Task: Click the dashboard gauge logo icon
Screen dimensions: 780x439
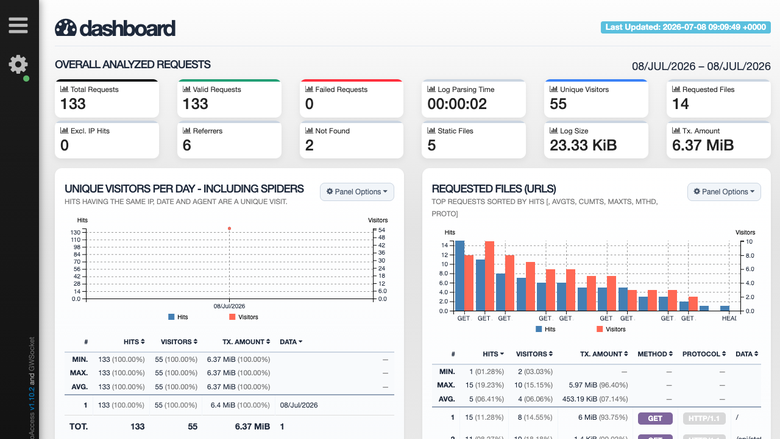Action: coord(66,28)
